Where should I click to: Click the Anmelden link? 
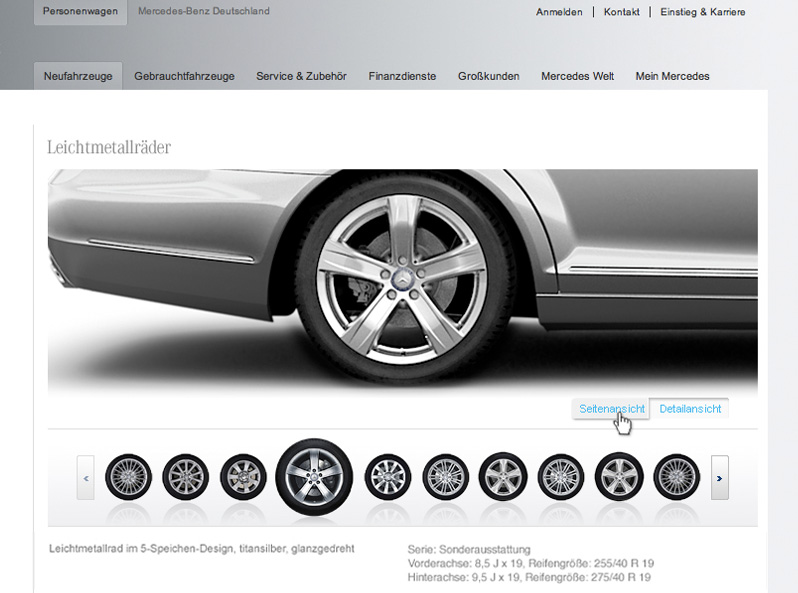pos(559,12)
